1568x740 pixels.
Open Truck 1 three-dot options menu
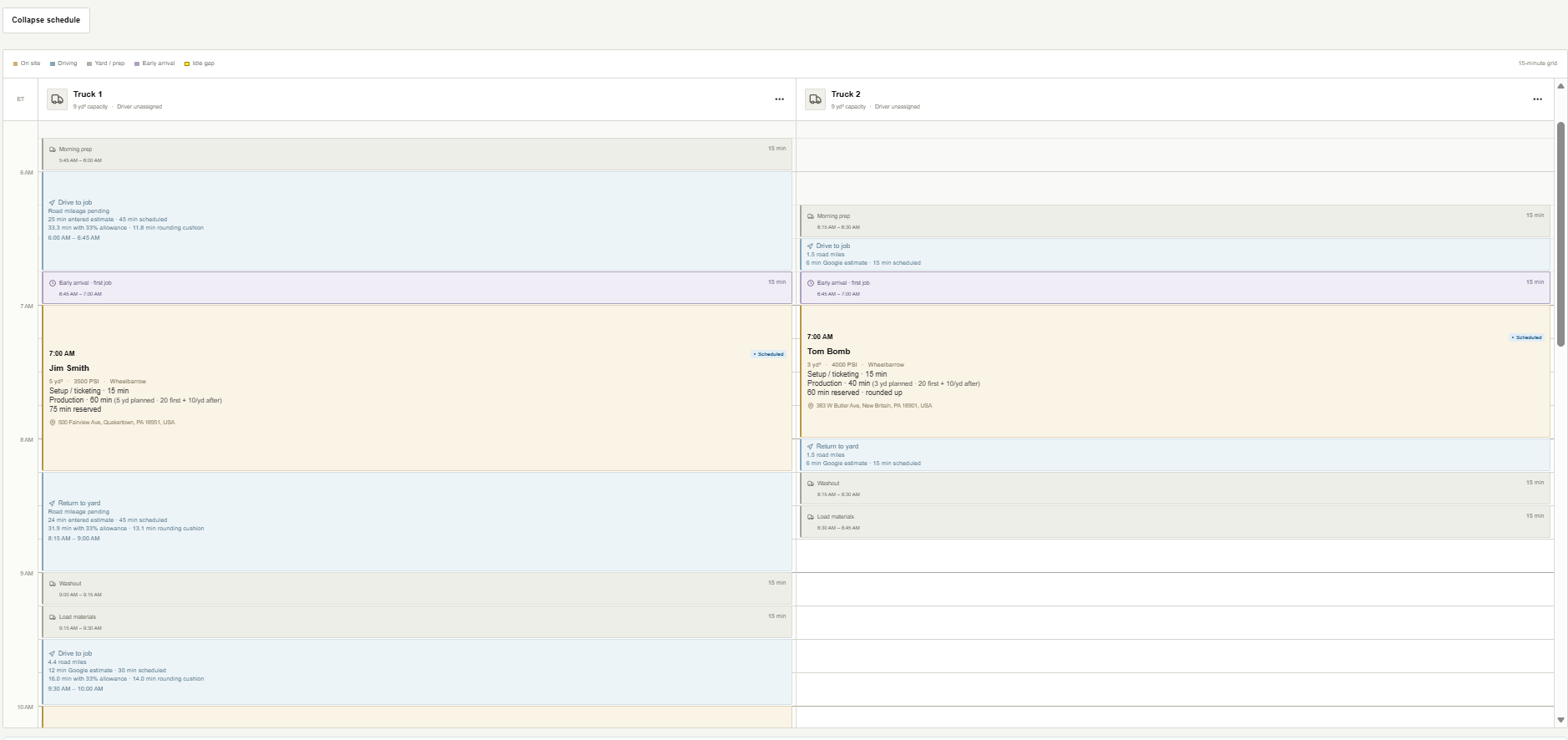(x=779, y=99)
